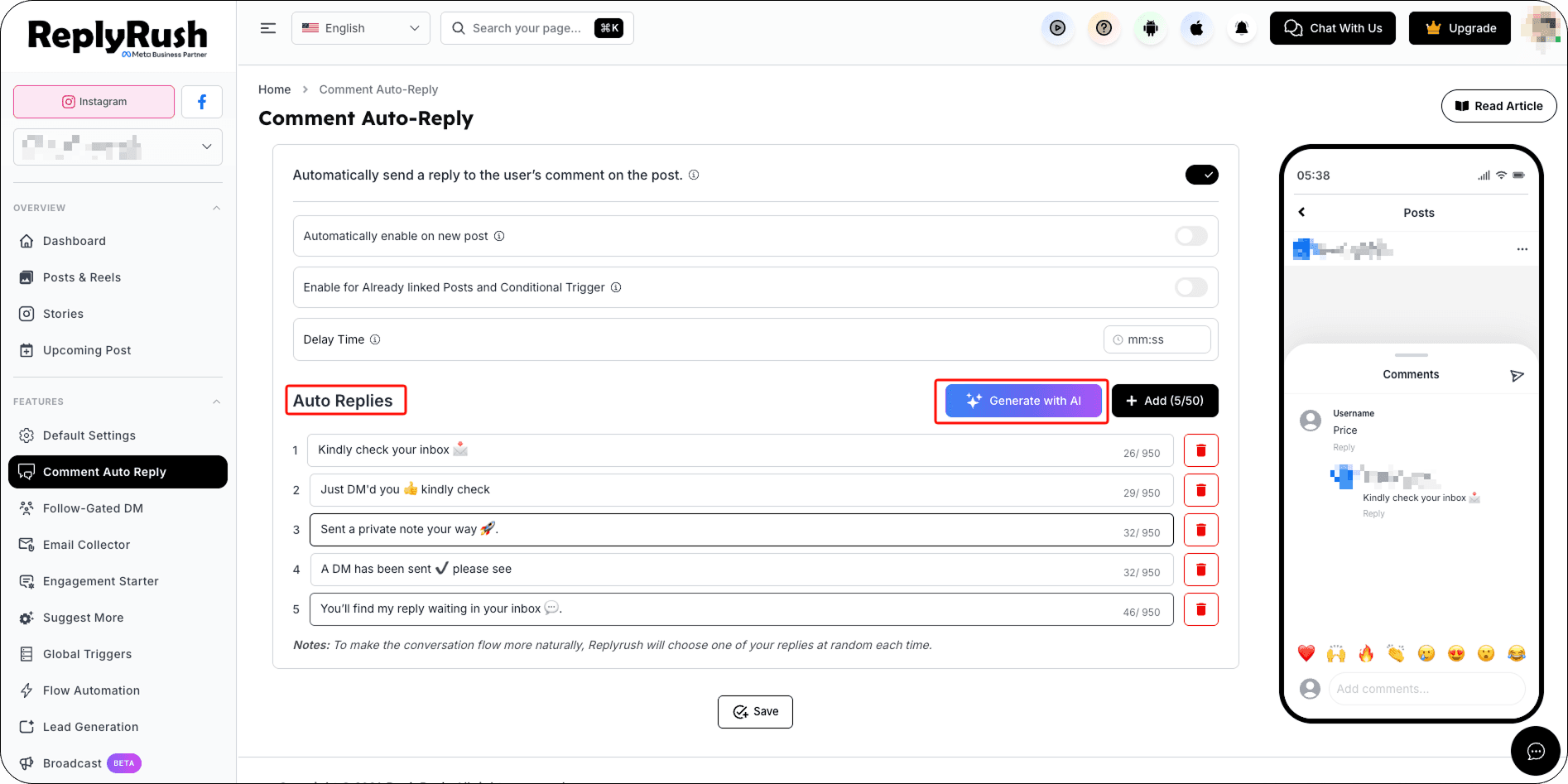1568x784 pixels.
Task: Open the three-dot menu in phone preview
Action: 1522,249
